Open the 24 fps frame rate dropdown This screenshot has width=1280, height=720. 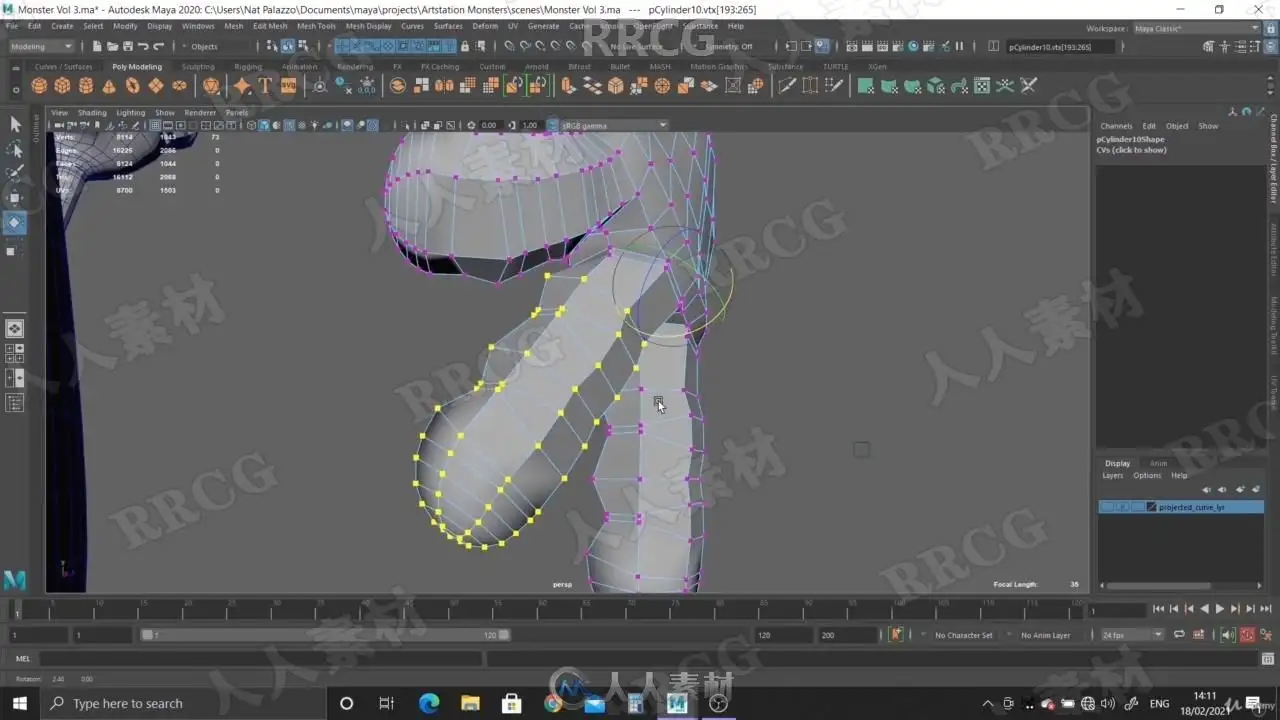pyautogui.click(x=1132, y=635)
